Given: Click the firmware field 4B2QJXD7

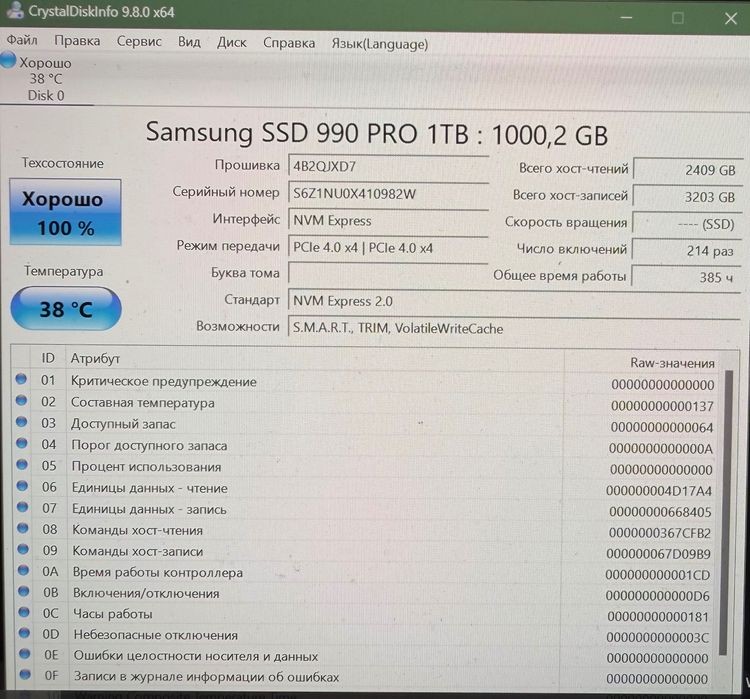Looking at the screenshot, I should click(x=388, y=166).
